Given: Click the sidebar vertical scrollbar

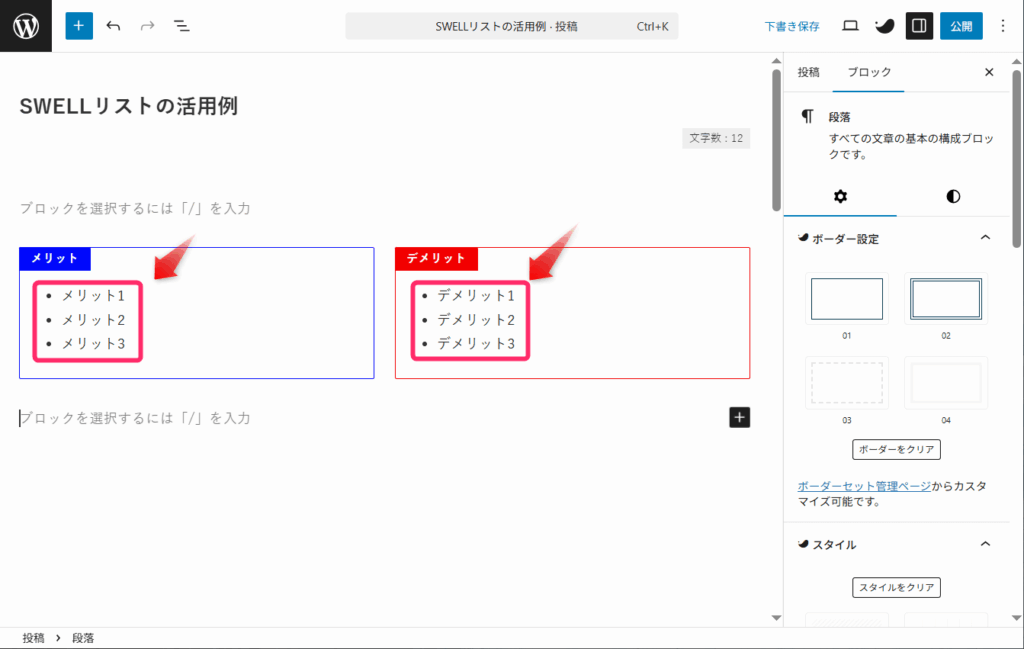Looking at the screenshot, I should (1016, 159).
